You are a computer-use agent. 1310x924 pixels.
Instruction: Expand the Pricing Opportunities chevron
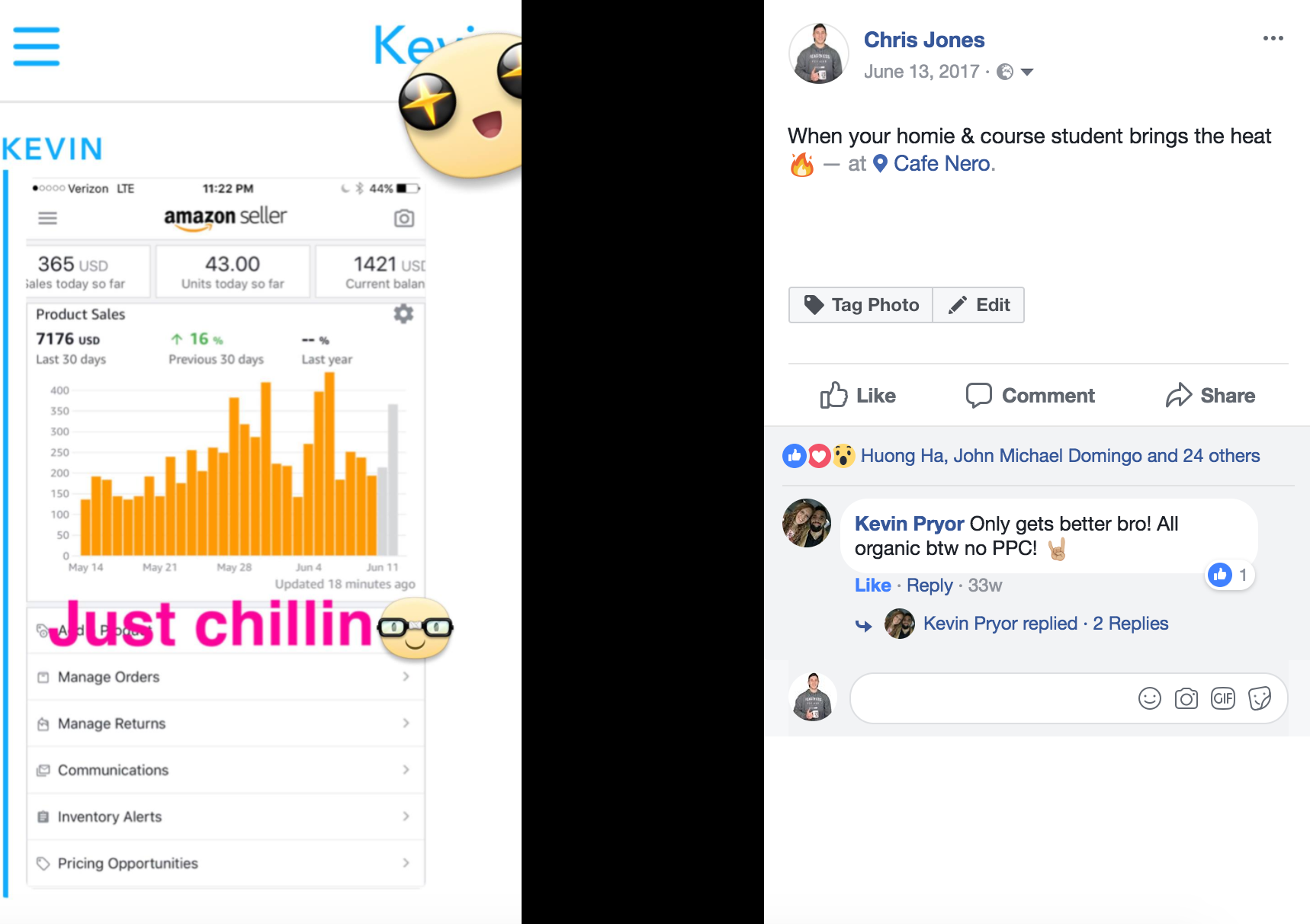[x=406, y=863]
